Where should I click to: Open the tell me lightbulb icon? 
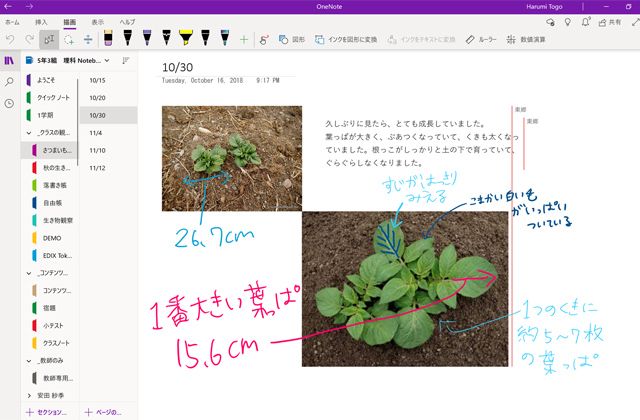point(568,22)
